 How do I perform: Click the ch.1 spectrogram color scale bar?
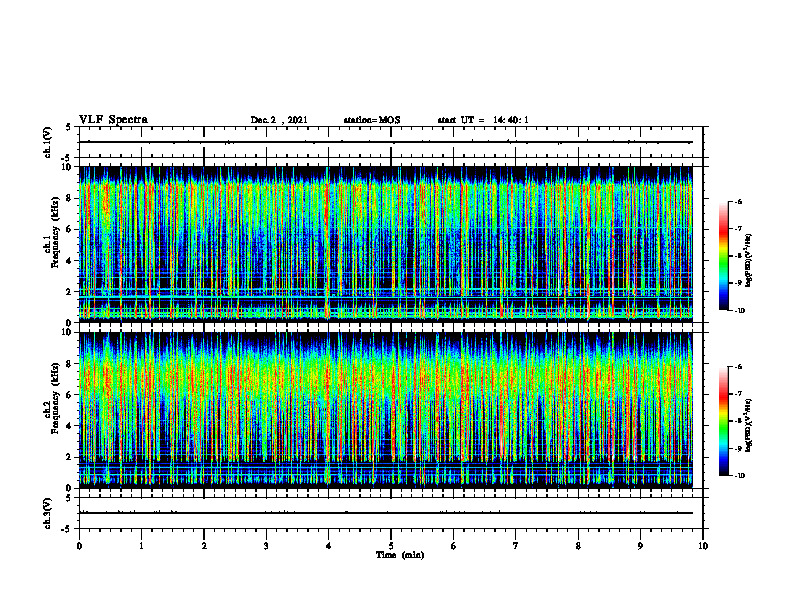pos(723,256)
